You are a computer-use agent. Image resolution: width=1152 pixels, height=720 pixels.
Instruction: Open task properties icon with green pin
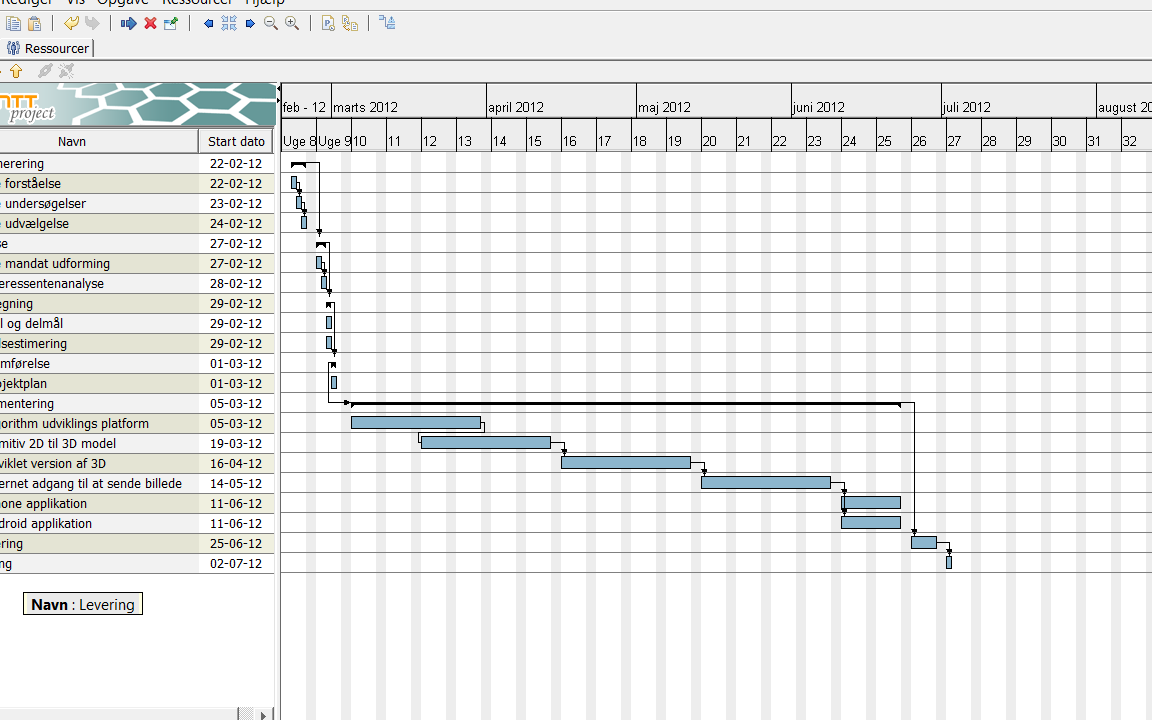(x=170, y=24)
